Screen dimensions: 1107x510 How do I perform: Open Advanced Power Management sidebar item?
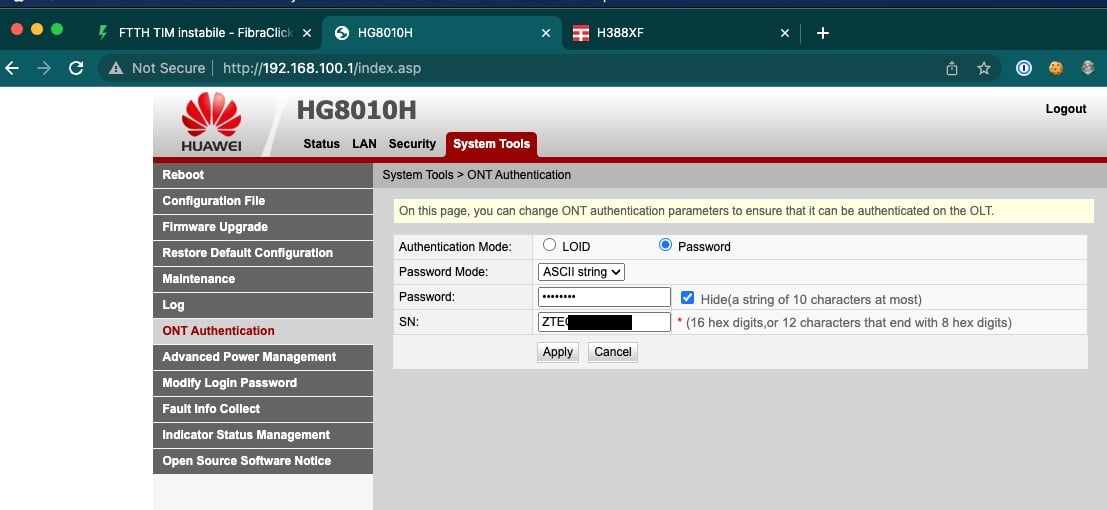tap(263, 357)
